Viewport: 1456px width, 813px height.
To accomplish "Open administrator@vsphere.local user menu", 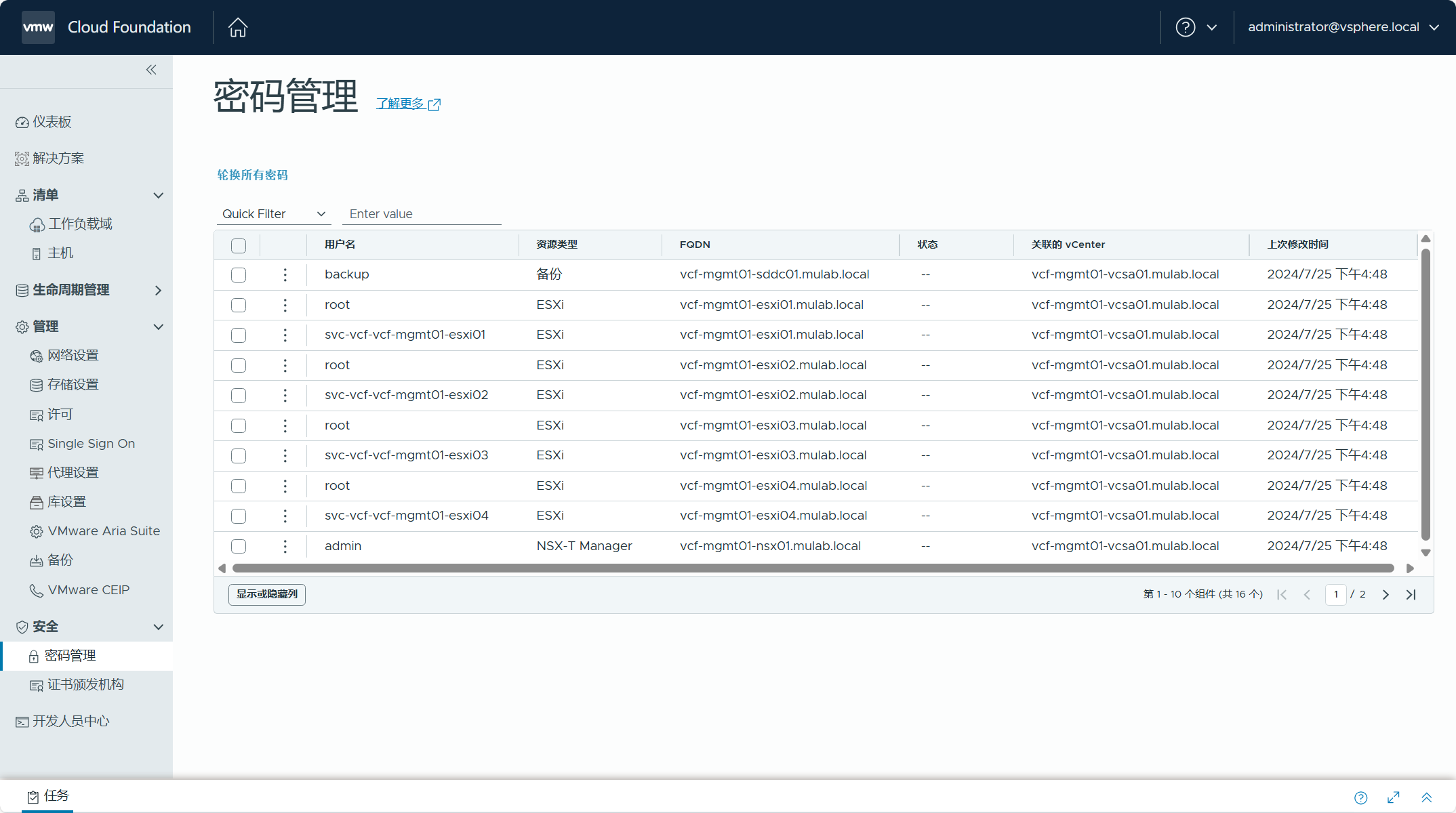I will tap(1343, 27).
